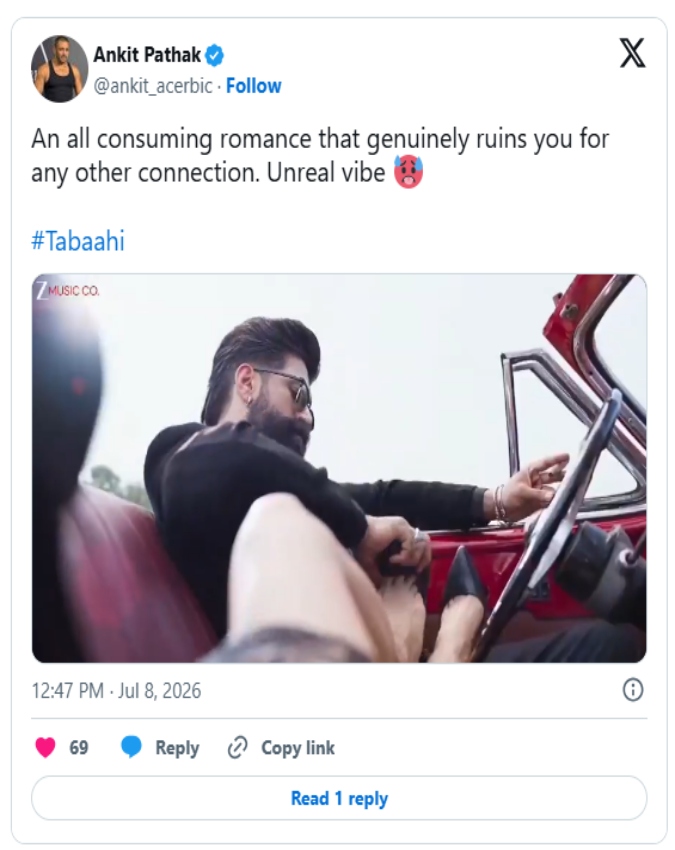Click the Copy link text

click(x=298, y=748)
